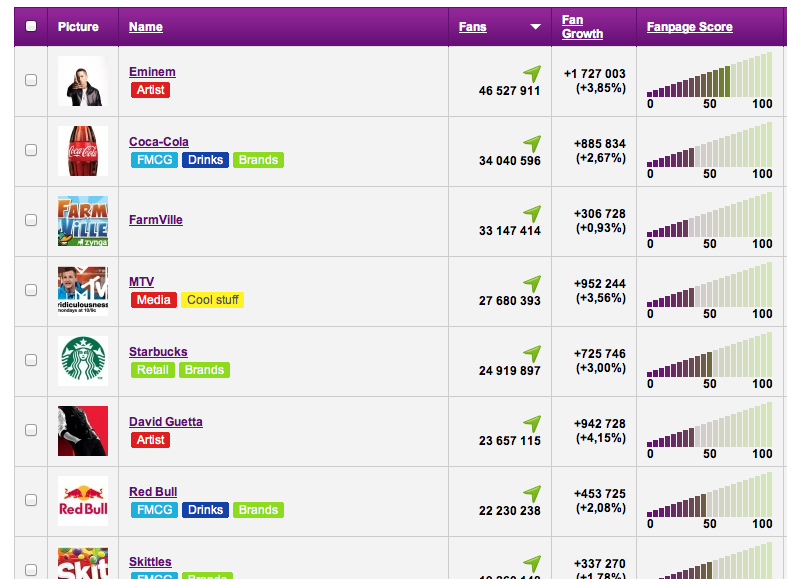This screenshot has width=787, height=579.
Task: Open the Eminem page link
Action: [152, 72]
